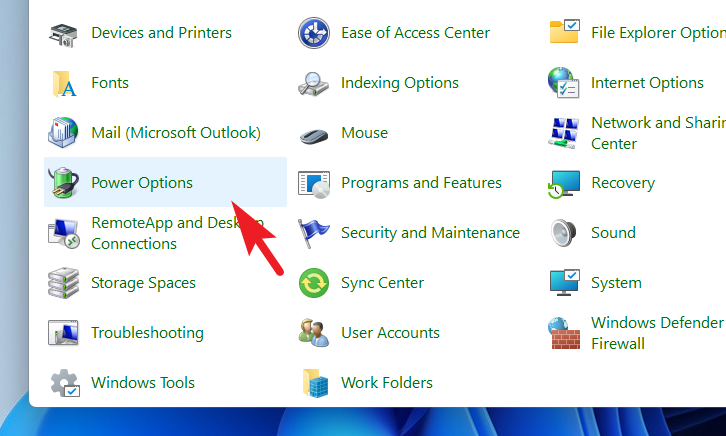Image resolution: width=726 pixels, height=436 pixels.
Task: Click the Internet Options globe icon
Action: [x=563, y=83]
